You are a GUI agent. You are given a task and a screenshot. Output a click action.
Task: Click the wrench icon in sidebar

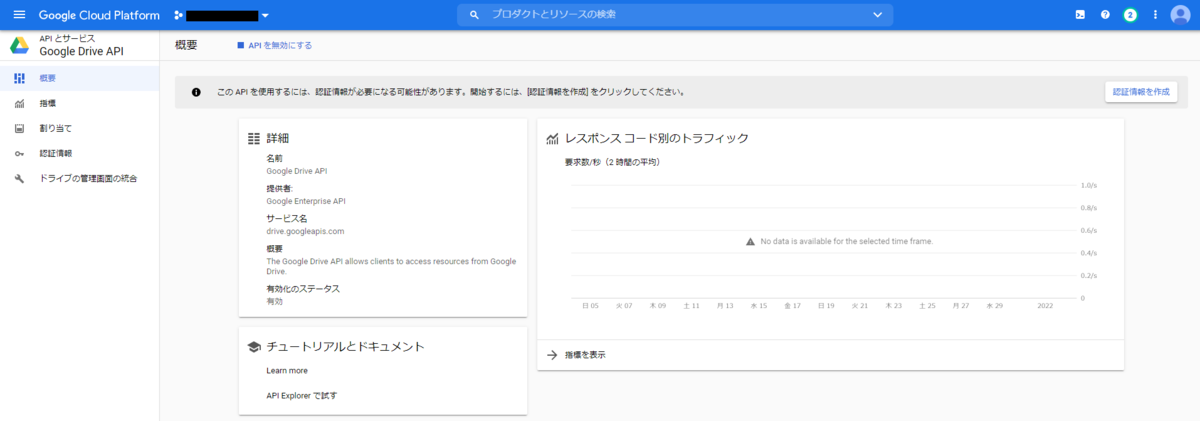(19, 178)
